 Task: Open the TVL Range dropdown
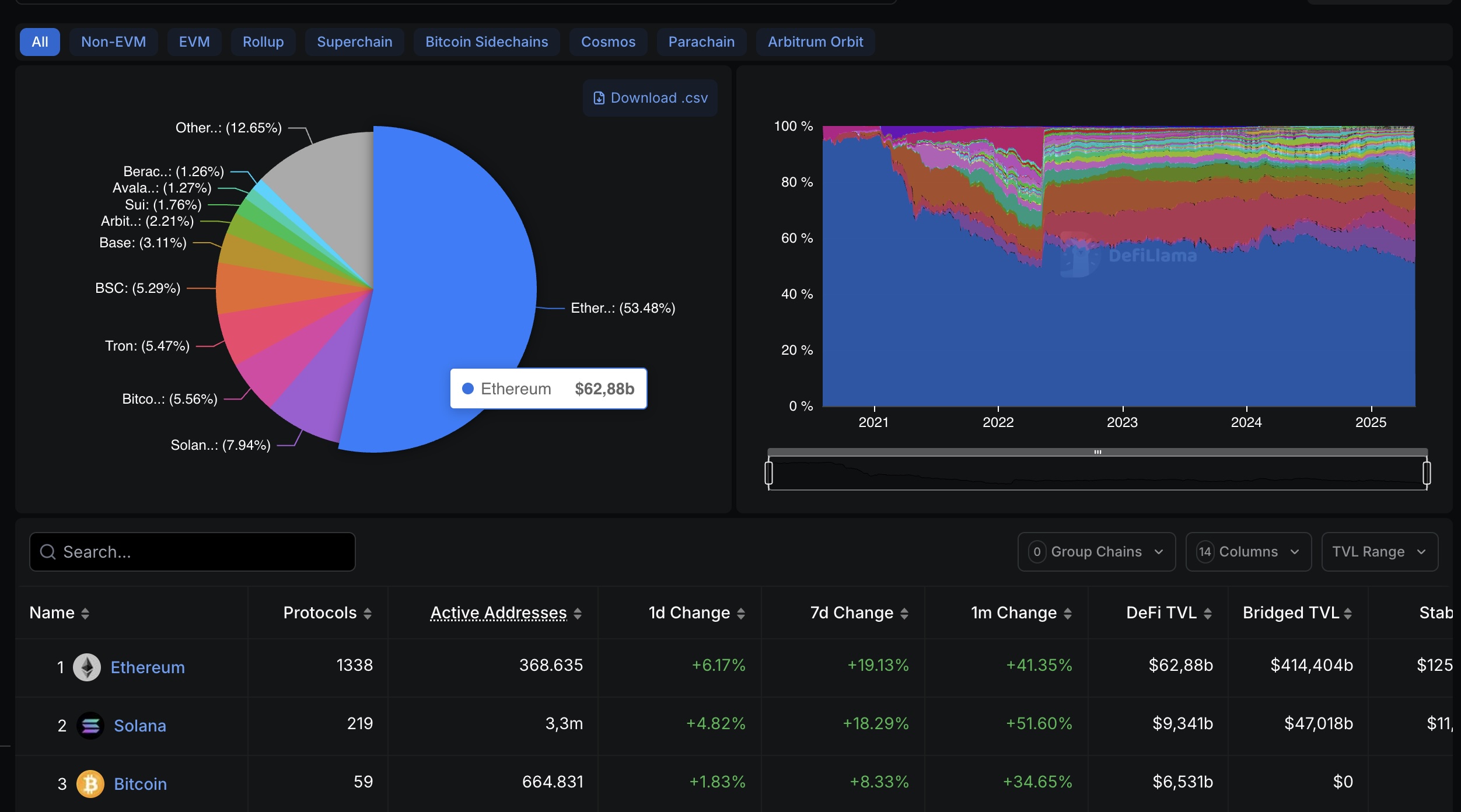tap(1379, 552)
